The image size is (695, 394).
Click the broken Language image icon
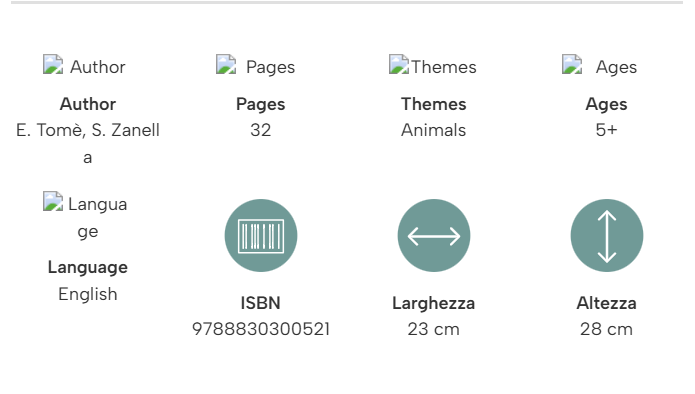(x=53, y=201)
